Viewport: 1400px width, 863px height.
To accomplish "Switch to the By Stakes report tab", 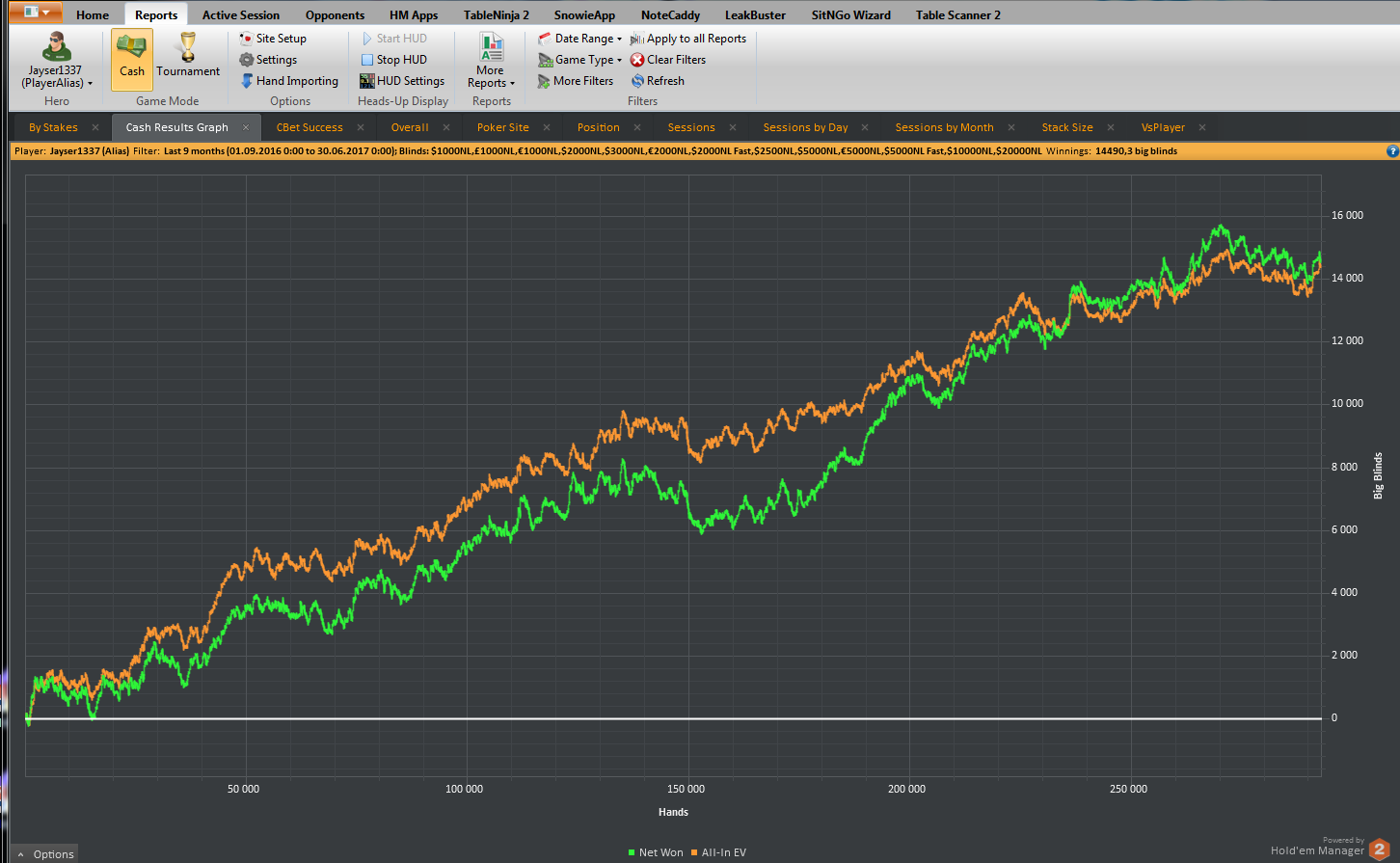I will (x=53, y=127).
